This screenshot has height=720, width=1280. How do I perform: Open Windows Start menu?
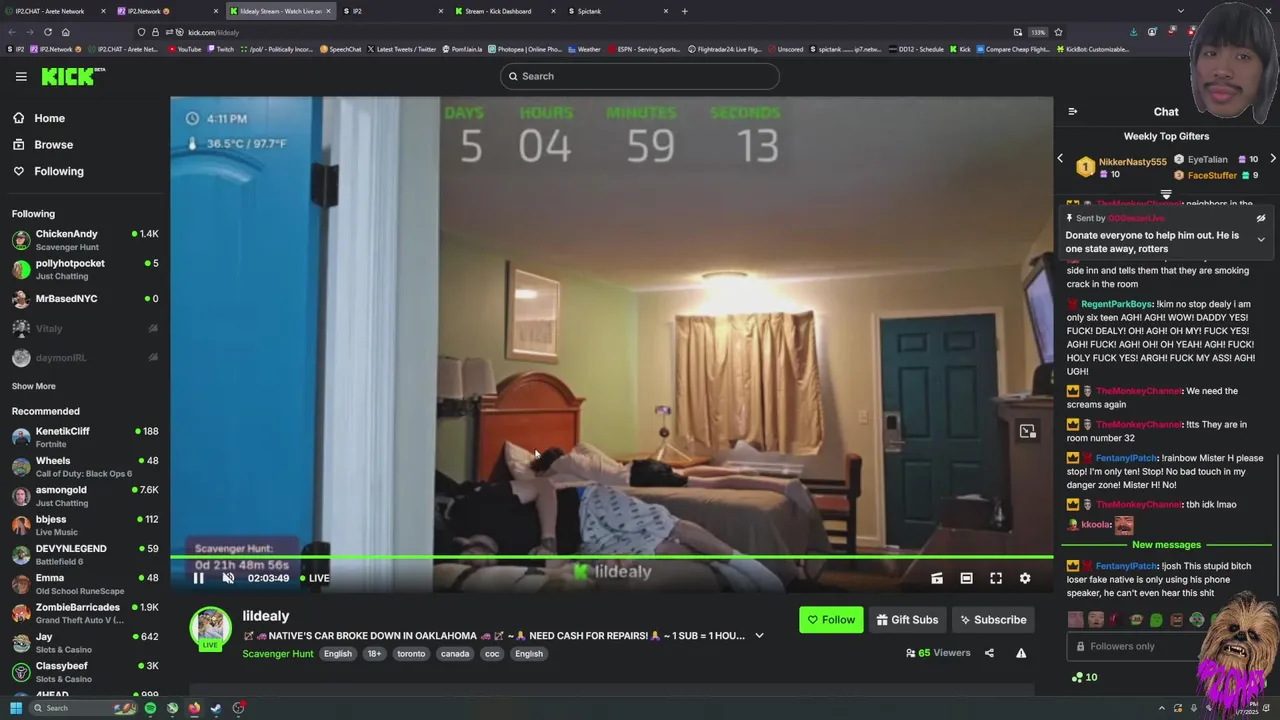pyautogui.click(x=16, y=708)
